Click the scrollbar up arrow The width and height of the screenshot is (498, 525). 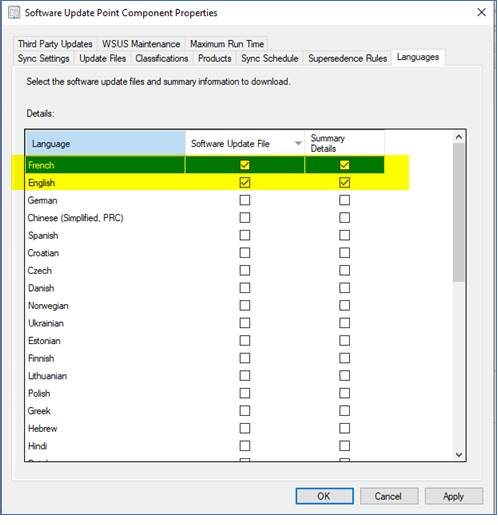click(459, 137)
